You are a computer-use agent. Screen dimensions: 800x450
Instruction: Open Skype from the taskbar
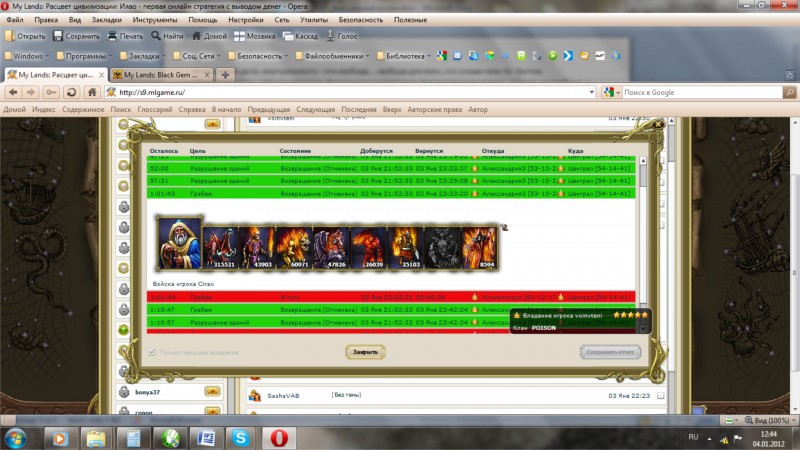click(240, 438)
